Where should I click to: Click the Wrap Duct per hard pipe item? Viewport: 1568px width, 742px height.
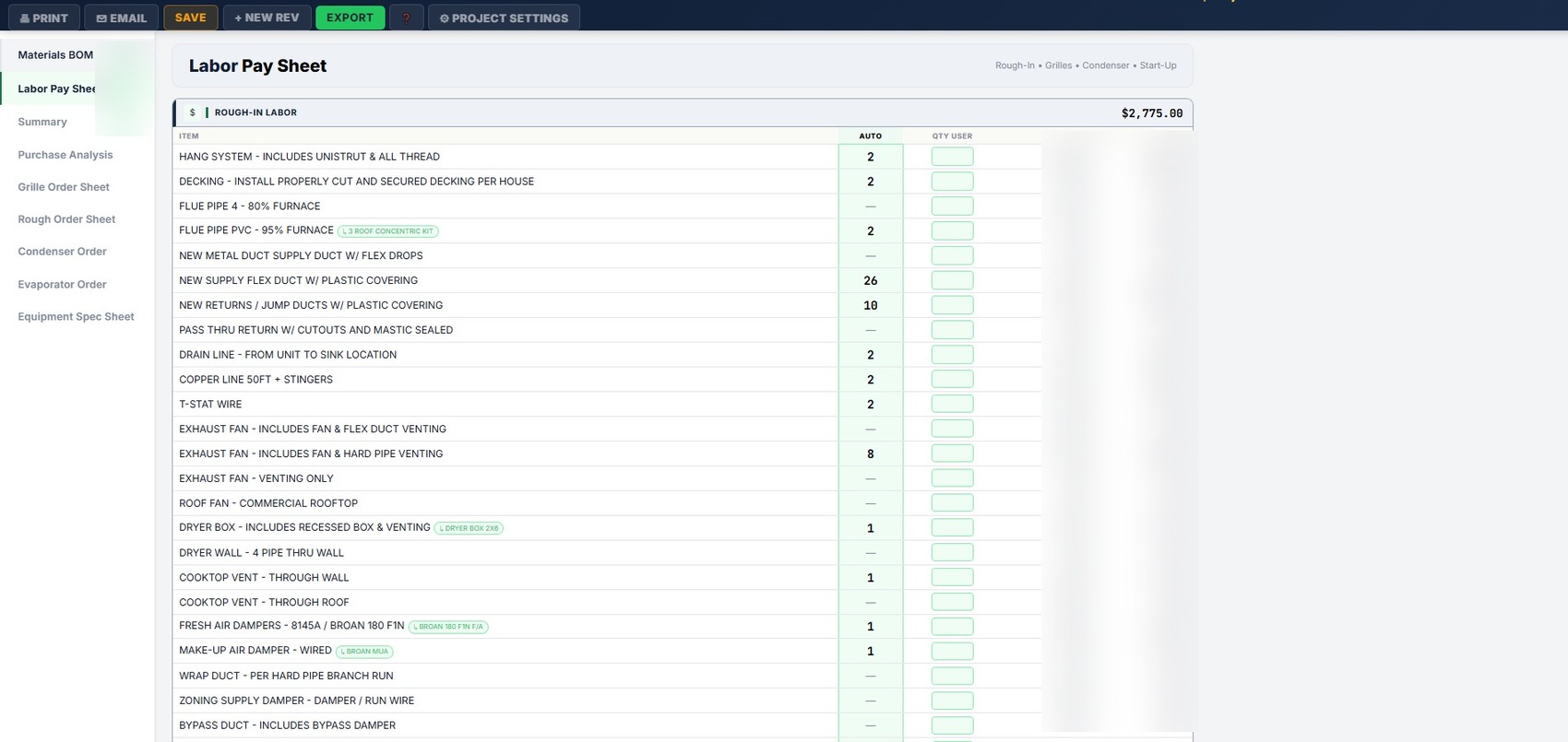tap(286, 676)
